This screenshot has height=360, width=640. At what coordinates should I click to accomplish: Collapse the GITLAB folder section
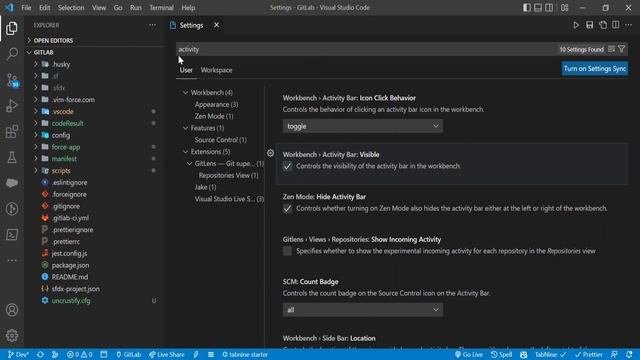(95, 52)
